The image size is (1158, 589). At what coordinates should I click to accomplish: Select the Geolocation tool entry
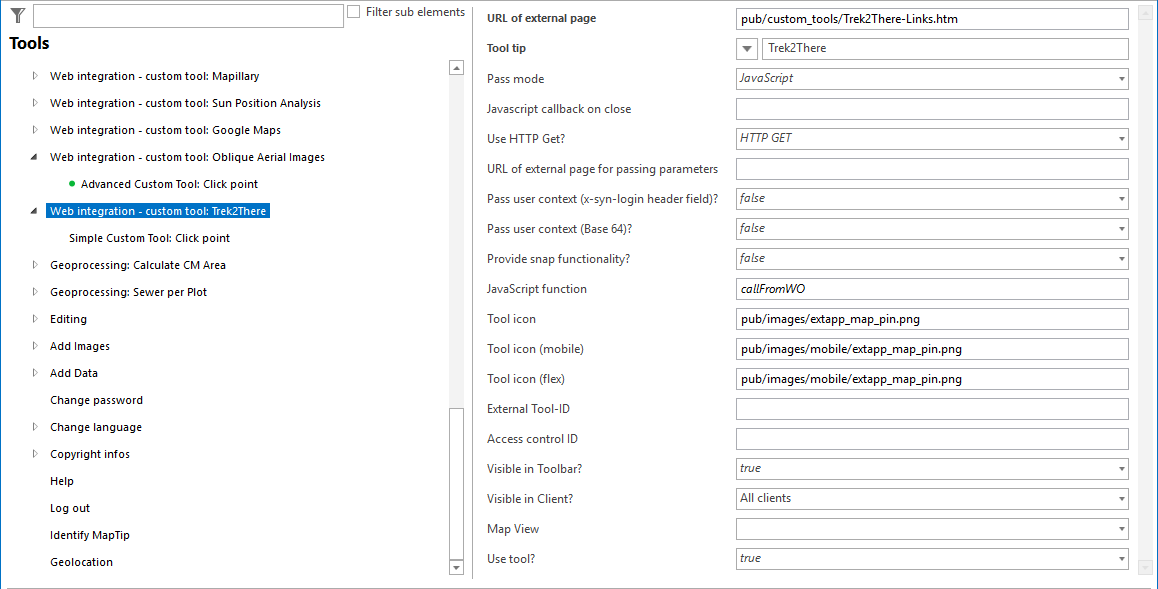point(81,562)
